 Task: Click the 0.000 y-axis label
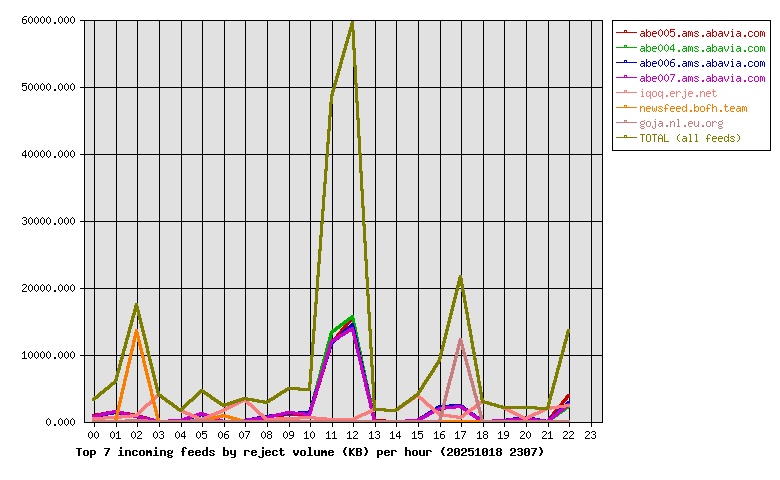(60, 422)
